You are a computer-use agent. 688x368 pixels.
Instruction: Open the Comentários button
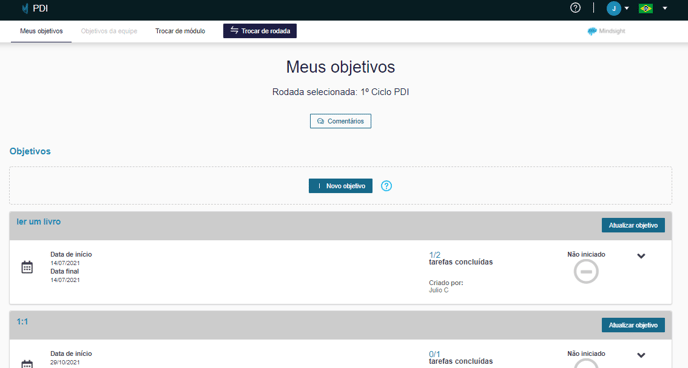pyautogui.click(x=340, y=121)
